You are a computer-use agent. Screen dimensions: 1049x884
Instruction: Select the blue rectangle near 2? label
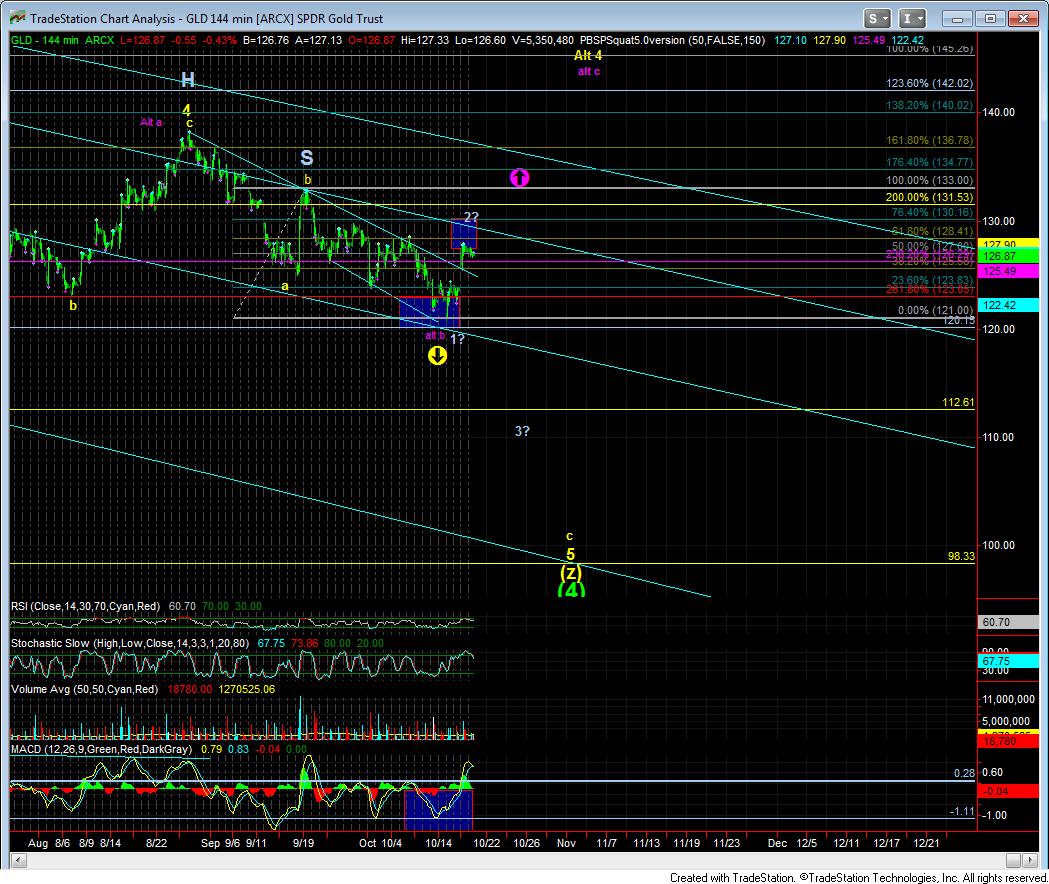pos(464,234)
